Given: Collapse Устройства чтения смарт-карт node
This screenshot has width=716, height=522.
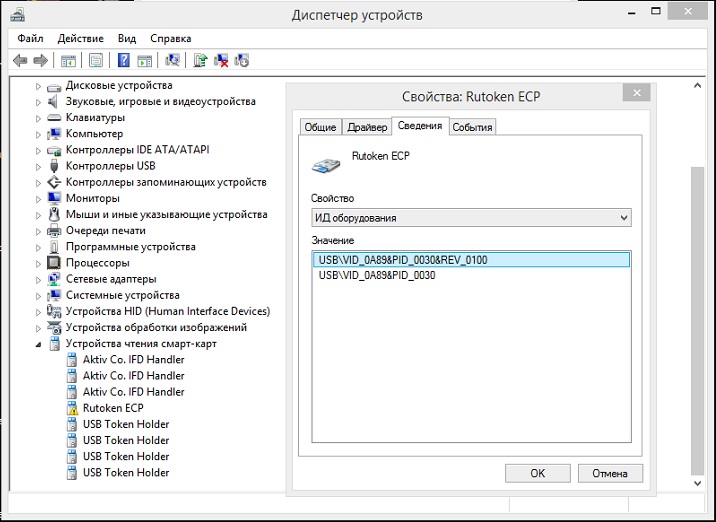Looking at the screenshot, I should [39, 344].
